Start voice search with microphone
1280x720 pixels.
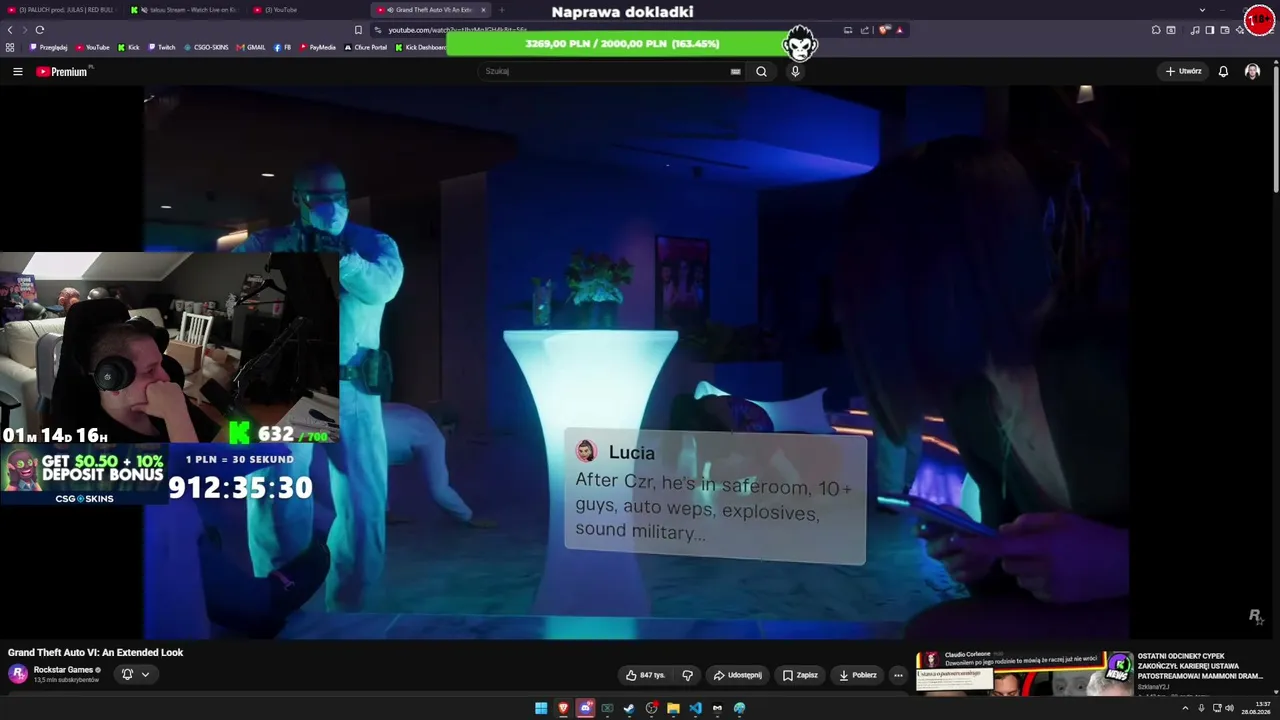(x=795, y=72)
